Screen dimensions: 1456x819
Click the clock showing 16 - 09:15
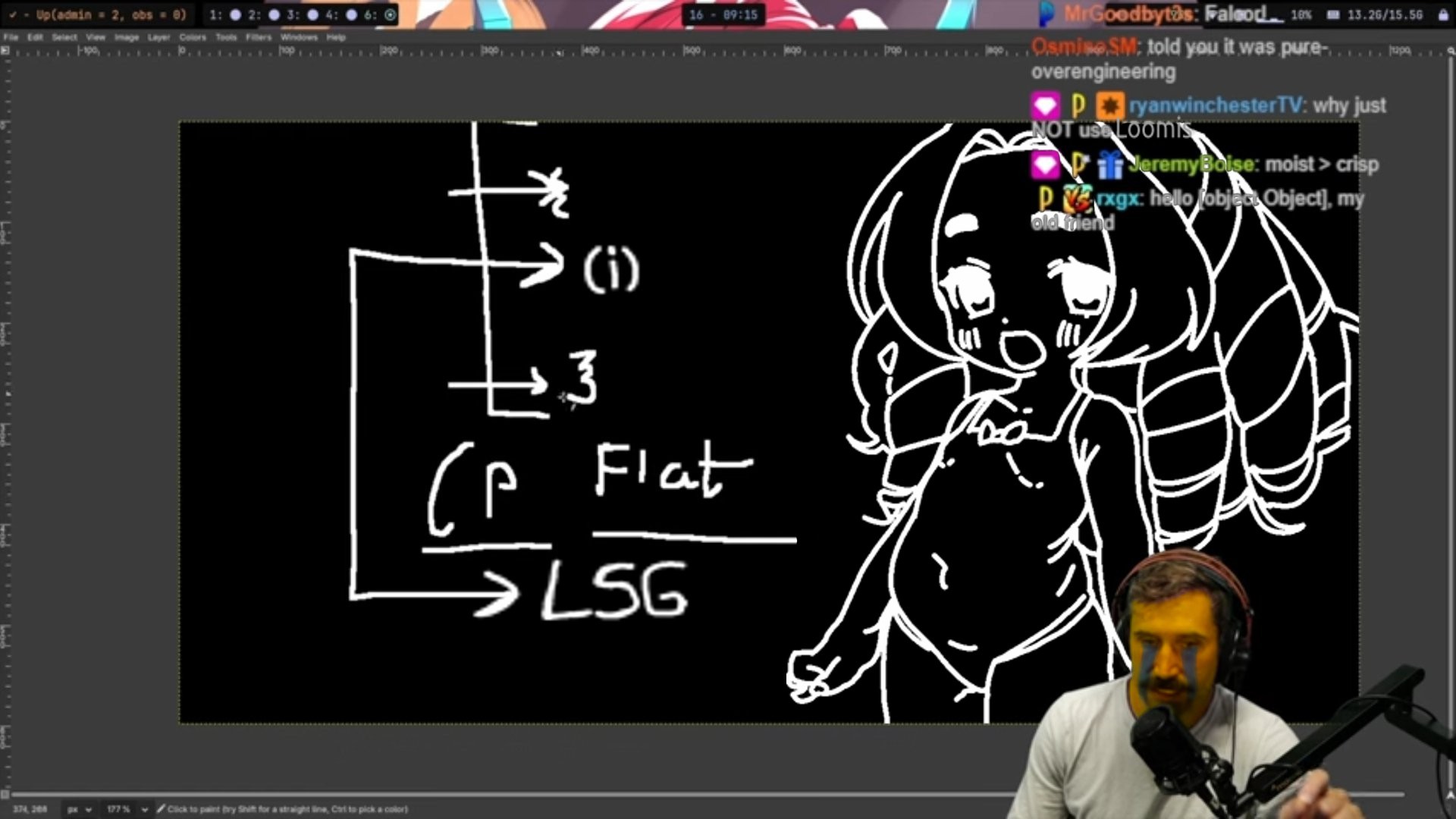[x=723, y=14]
